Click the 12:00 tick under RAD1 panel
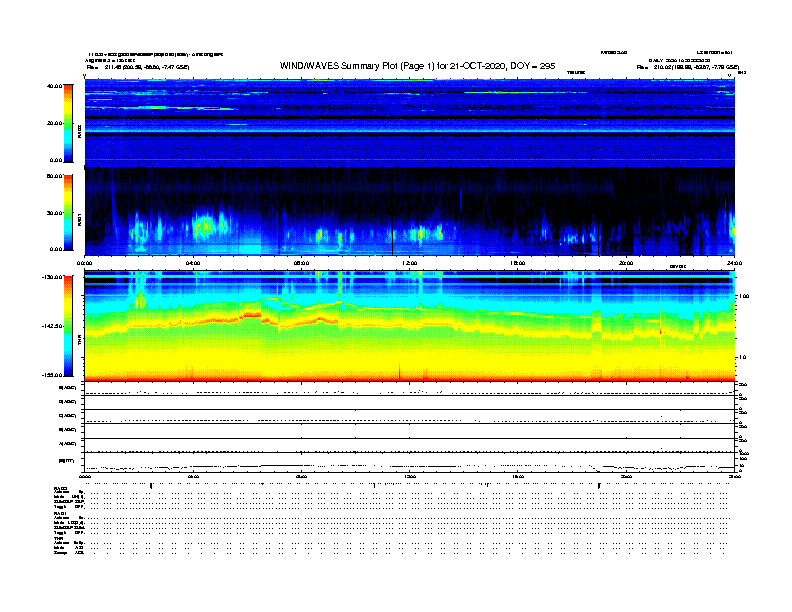Image resolution: width=792 pixels, height=612 pixels. 410,263
